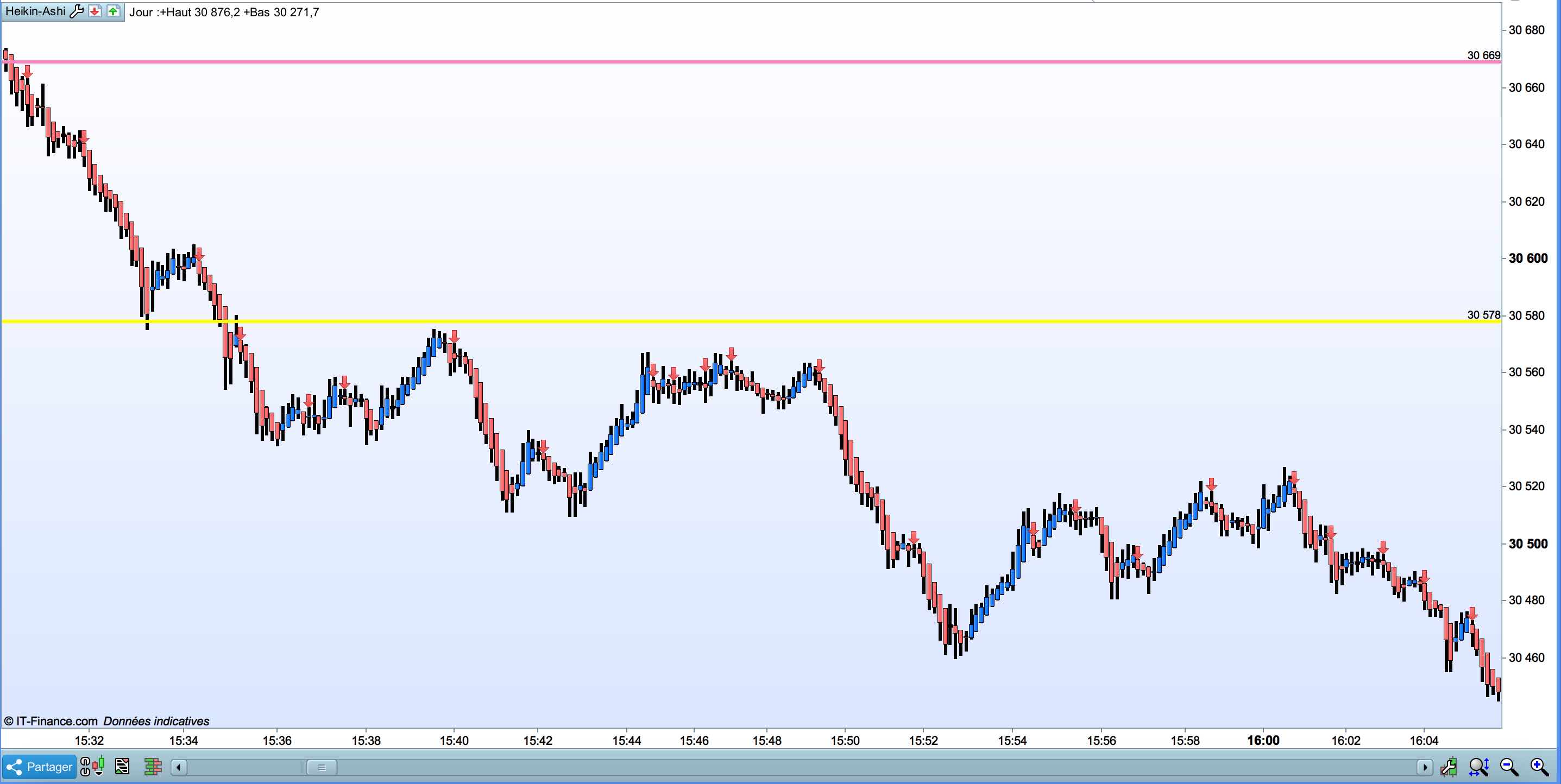Zoom in with plus magnifier

(x=1539, y=767)
